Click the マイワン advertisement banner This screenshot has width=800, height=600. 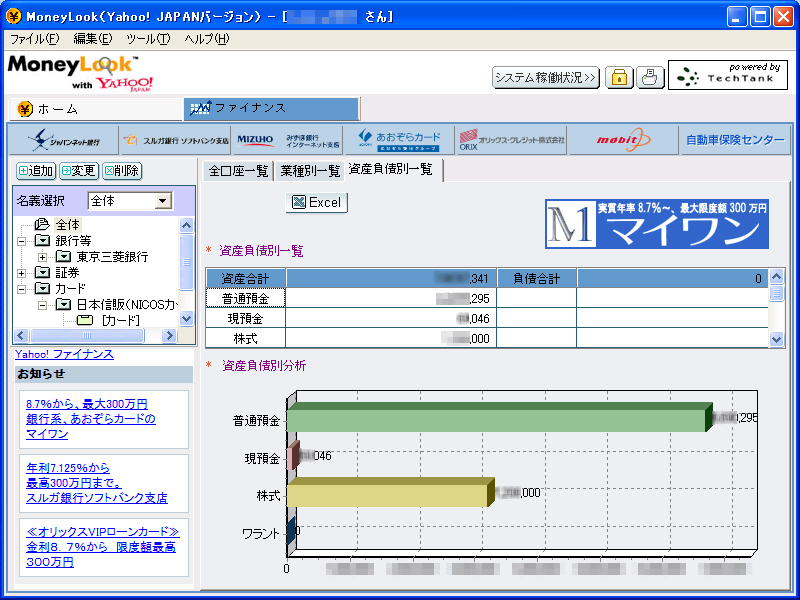click(657, 224)
